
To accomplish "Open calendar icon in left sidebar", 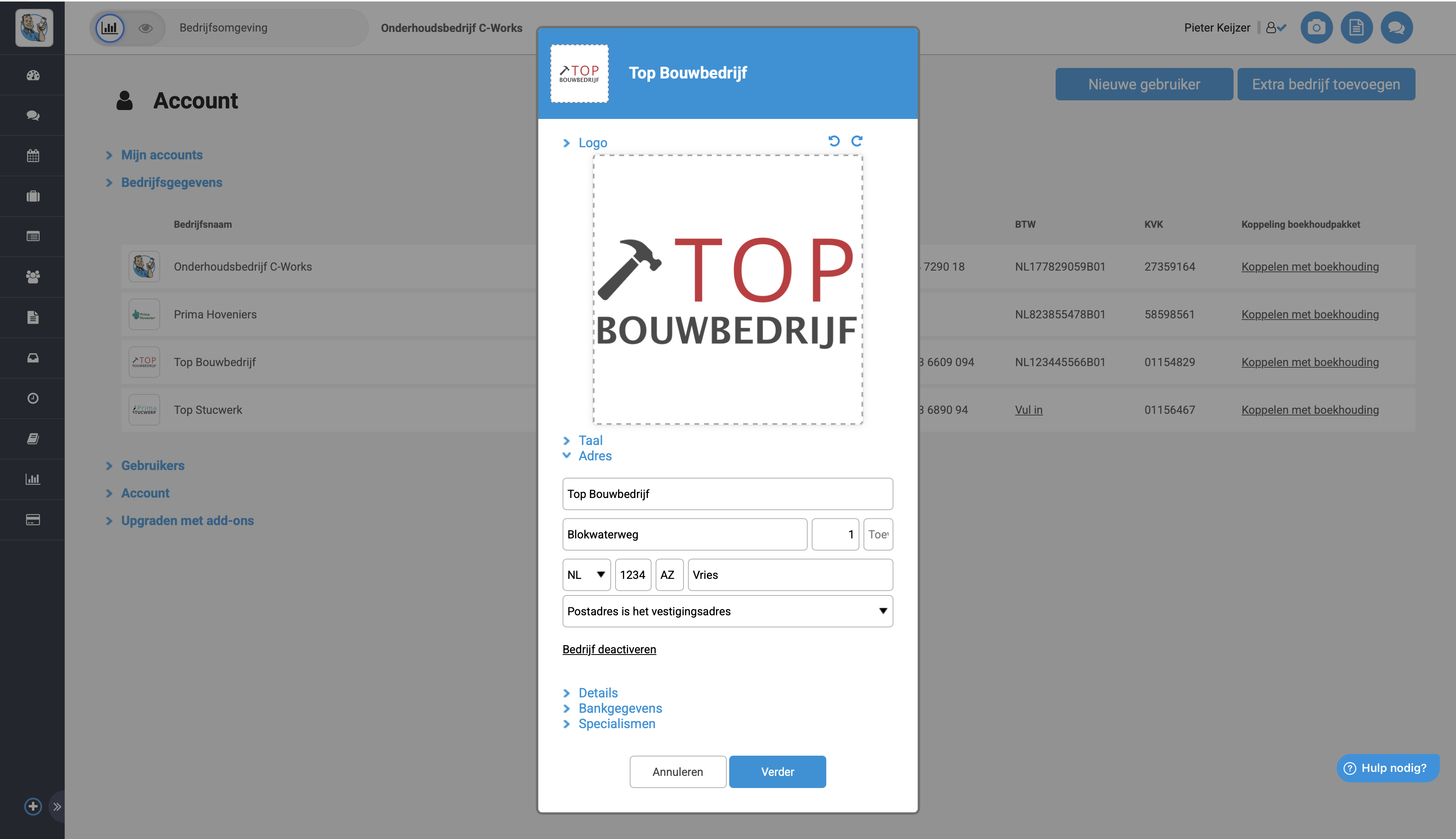I will pyautogui.click(x=33, y=156).
